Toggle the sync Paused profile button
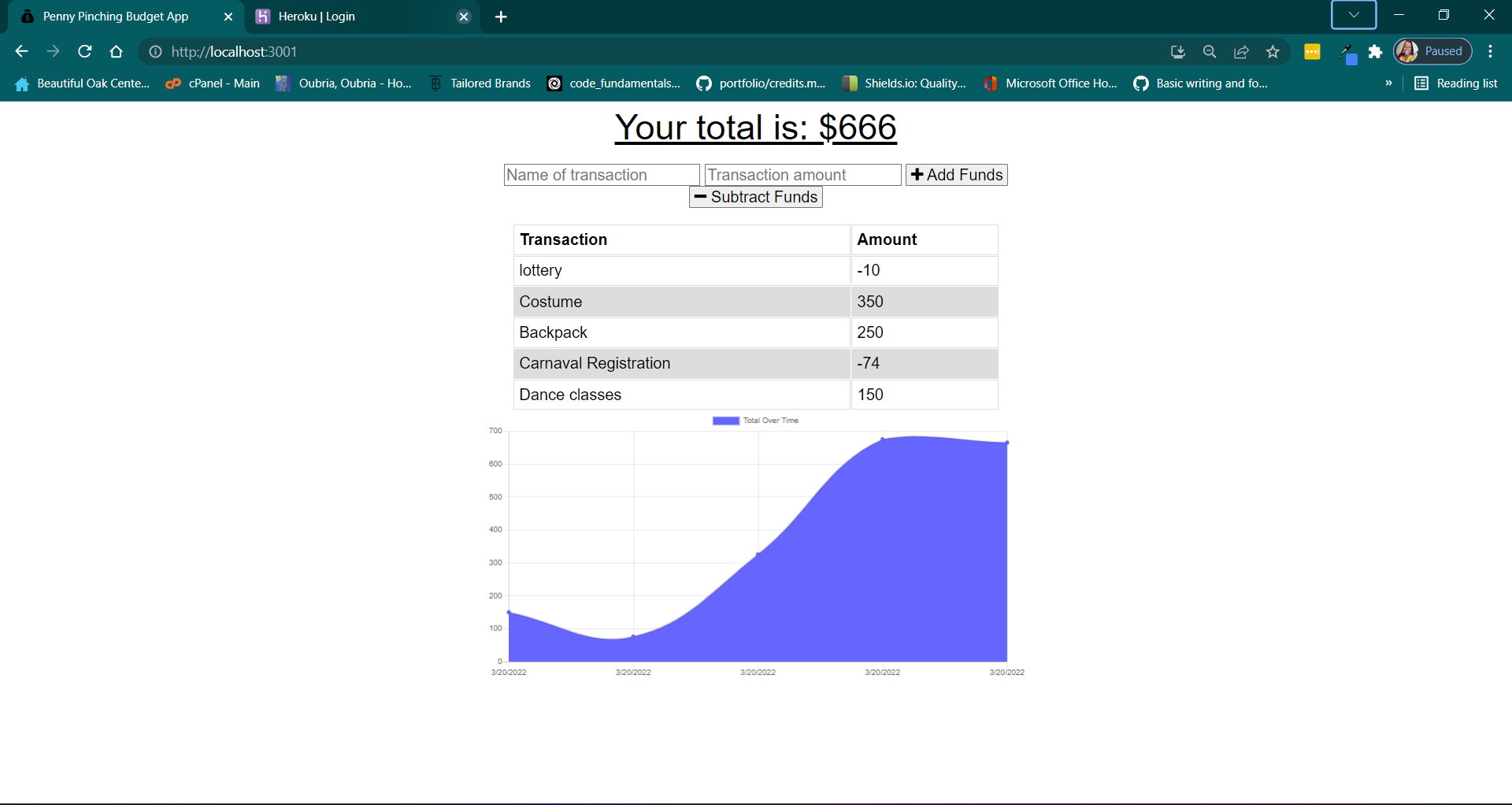Image resolution: width=1512 pixels, height=805 pixels. 1432,50
